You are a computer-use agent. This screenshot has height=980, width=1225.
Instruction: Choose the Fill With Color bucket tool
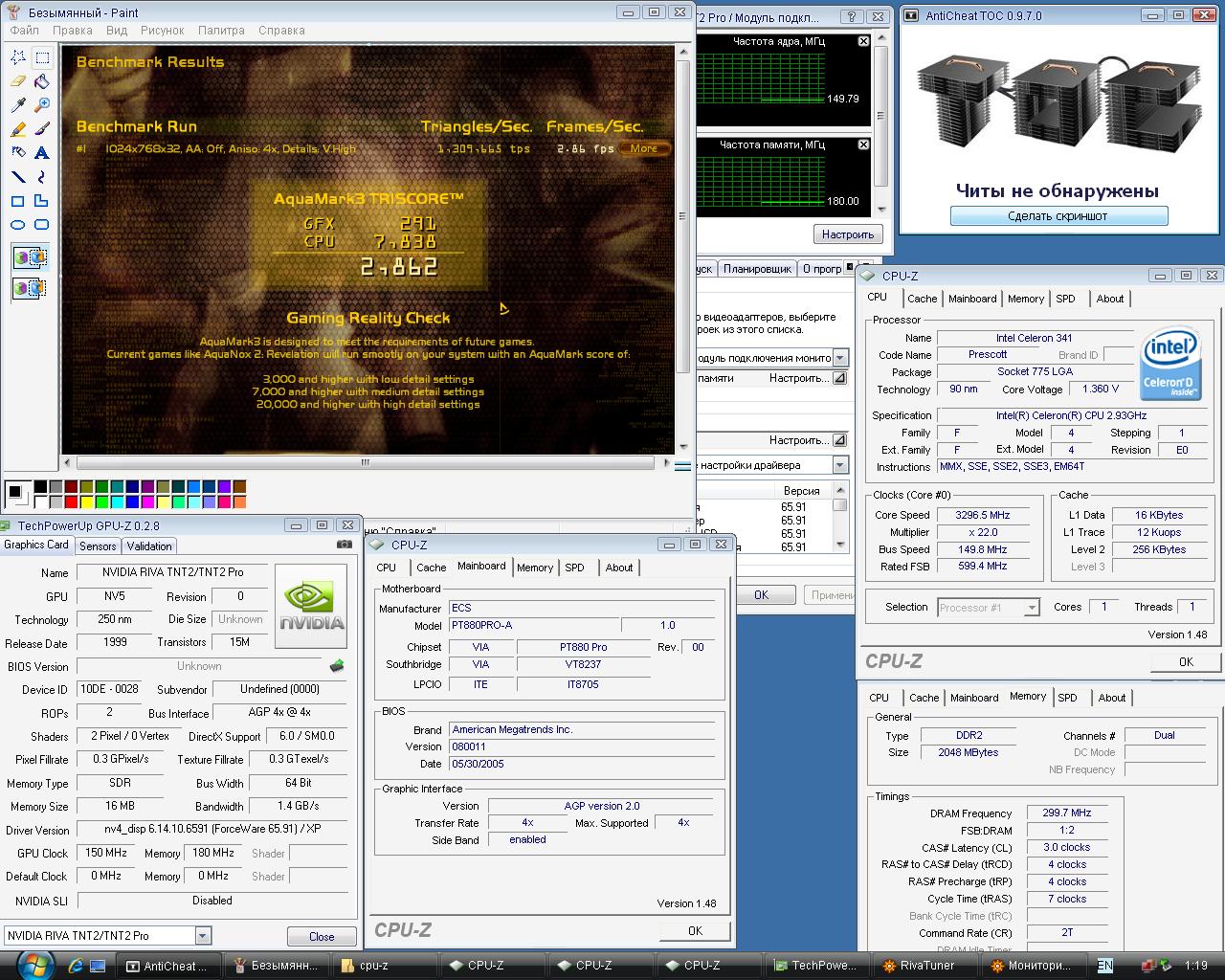41,81
